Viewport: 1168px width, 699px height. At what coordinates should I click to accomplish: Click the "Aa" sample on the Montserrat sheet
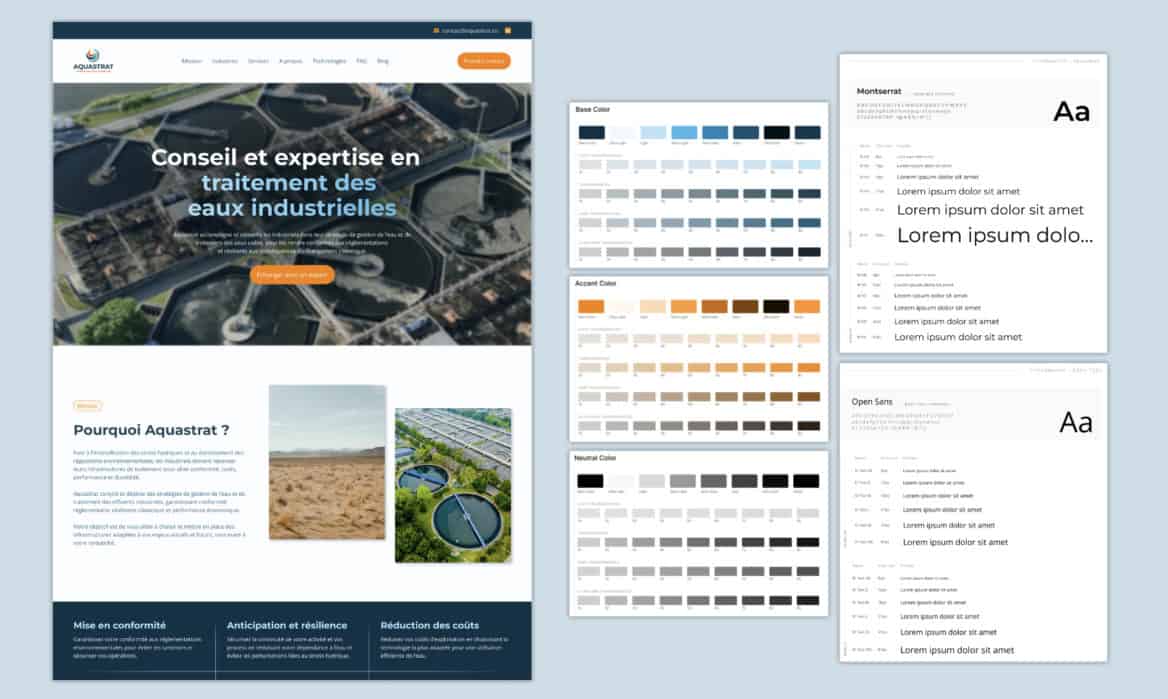tap(1071, 112)
